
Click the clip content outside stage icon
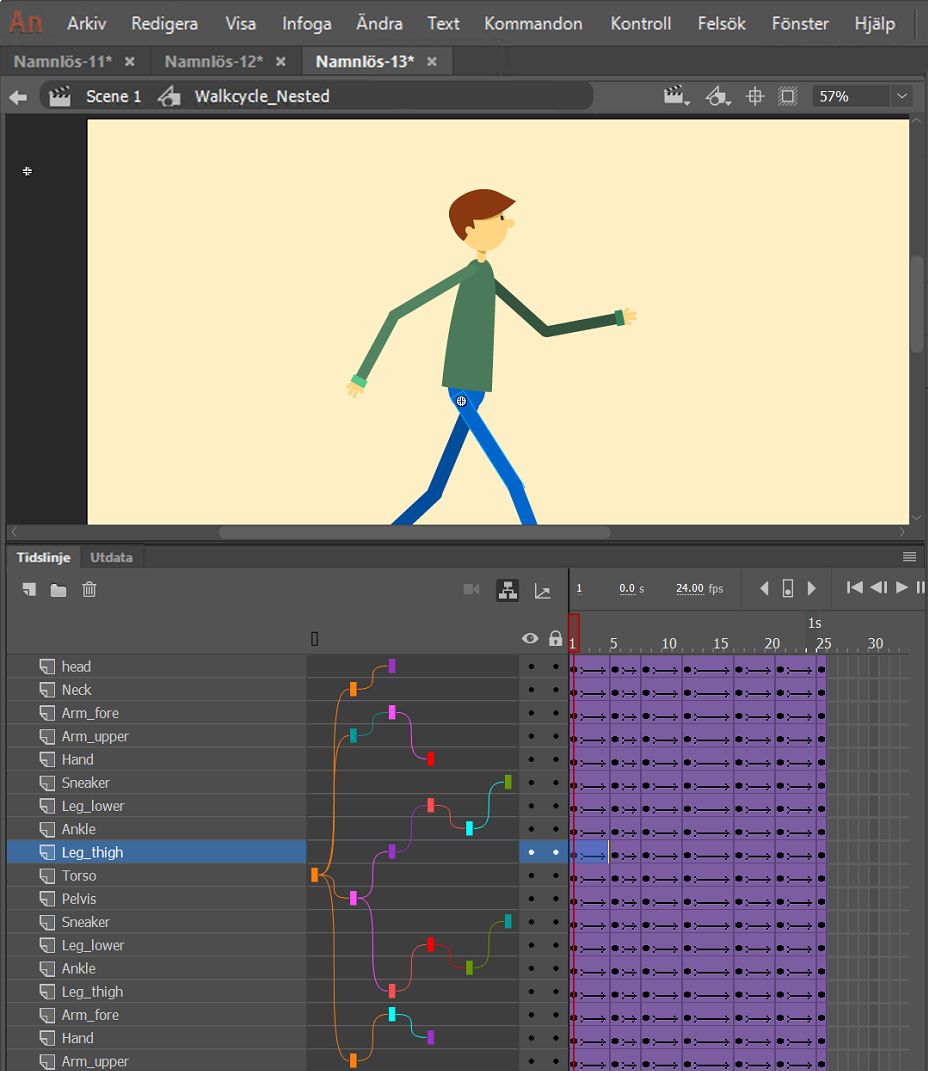788,96
